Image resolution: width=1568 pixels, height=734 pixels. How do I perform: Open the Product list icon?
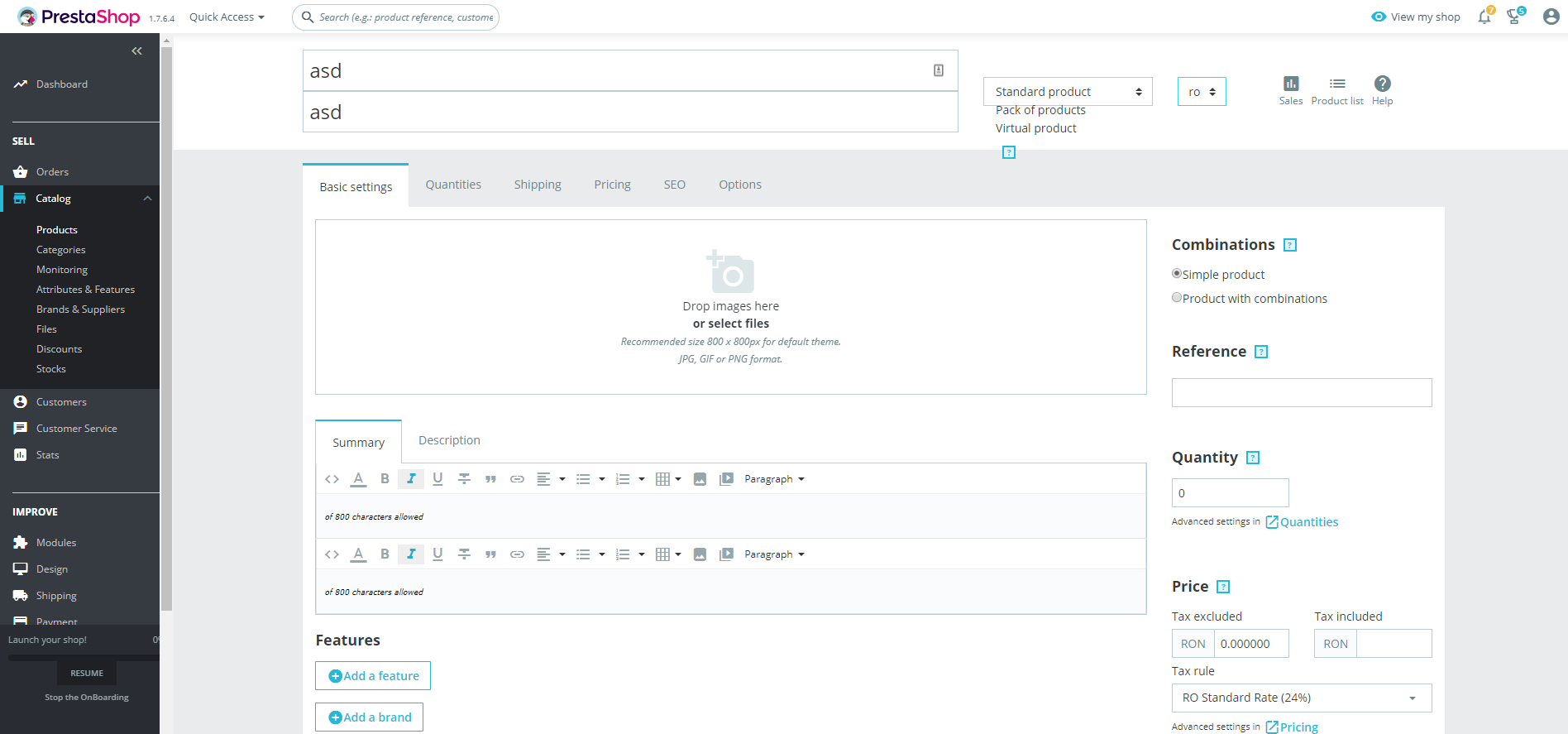pos(1337,84)
